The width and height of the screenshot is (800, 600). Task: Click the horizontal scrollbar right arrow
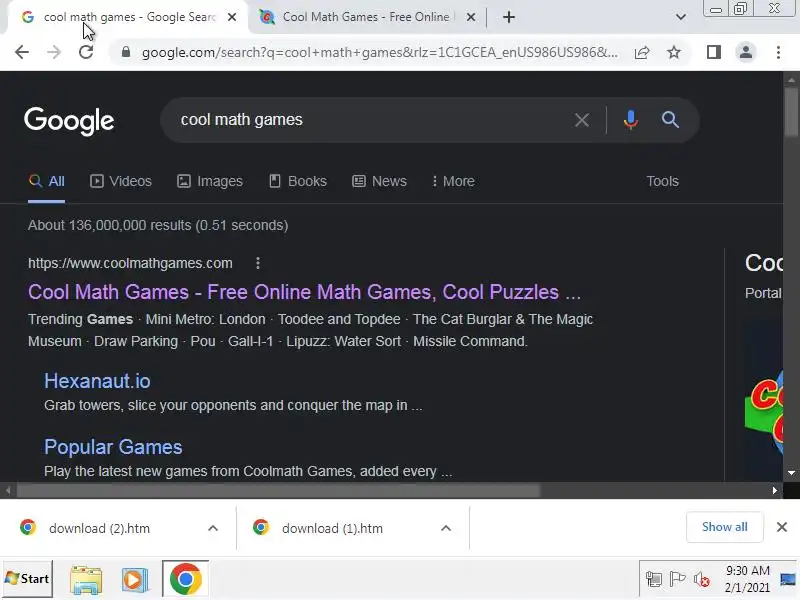(x=774, y=490)
